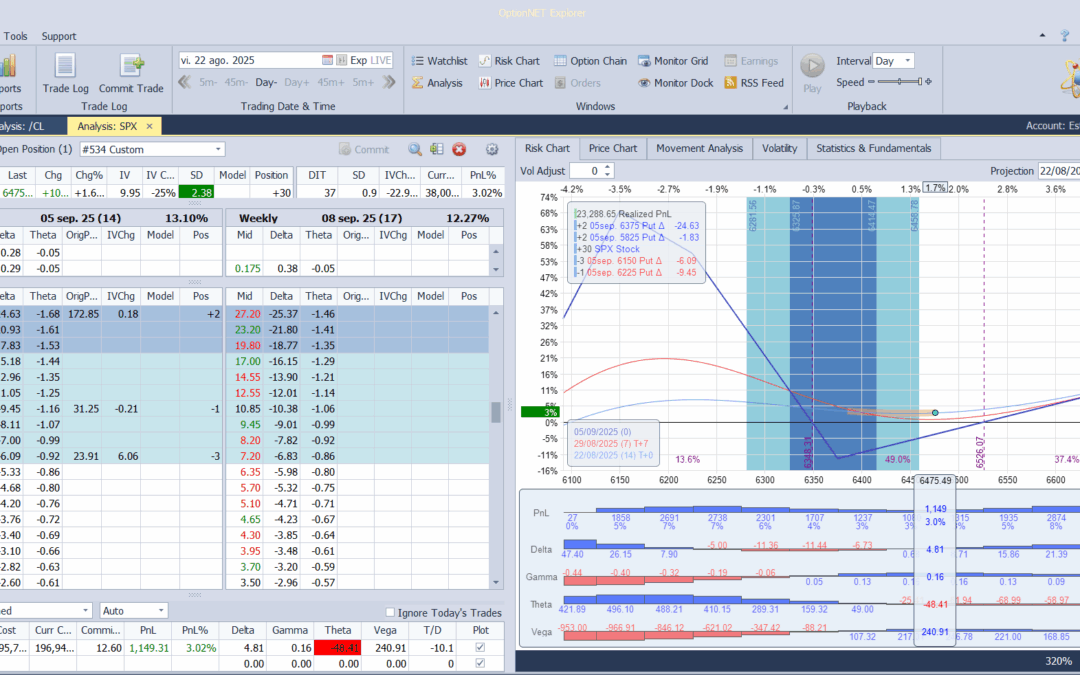The image size is (1080, 675).
Task: Expand the Auto dropdown
Action: (161, 610)
